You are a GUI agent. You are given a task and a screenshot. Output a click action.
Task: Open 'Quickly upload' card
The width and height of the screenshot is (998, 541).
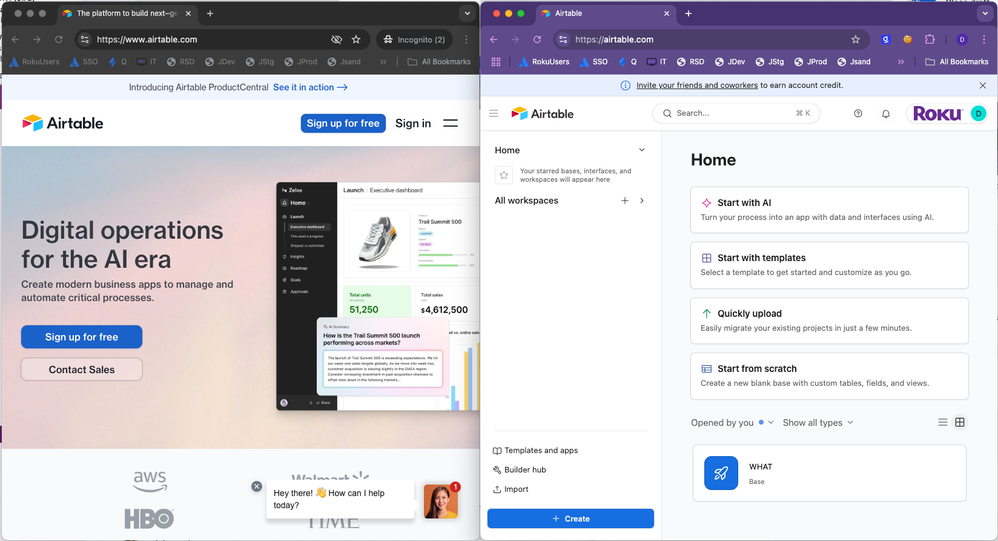tap(829, 321)
